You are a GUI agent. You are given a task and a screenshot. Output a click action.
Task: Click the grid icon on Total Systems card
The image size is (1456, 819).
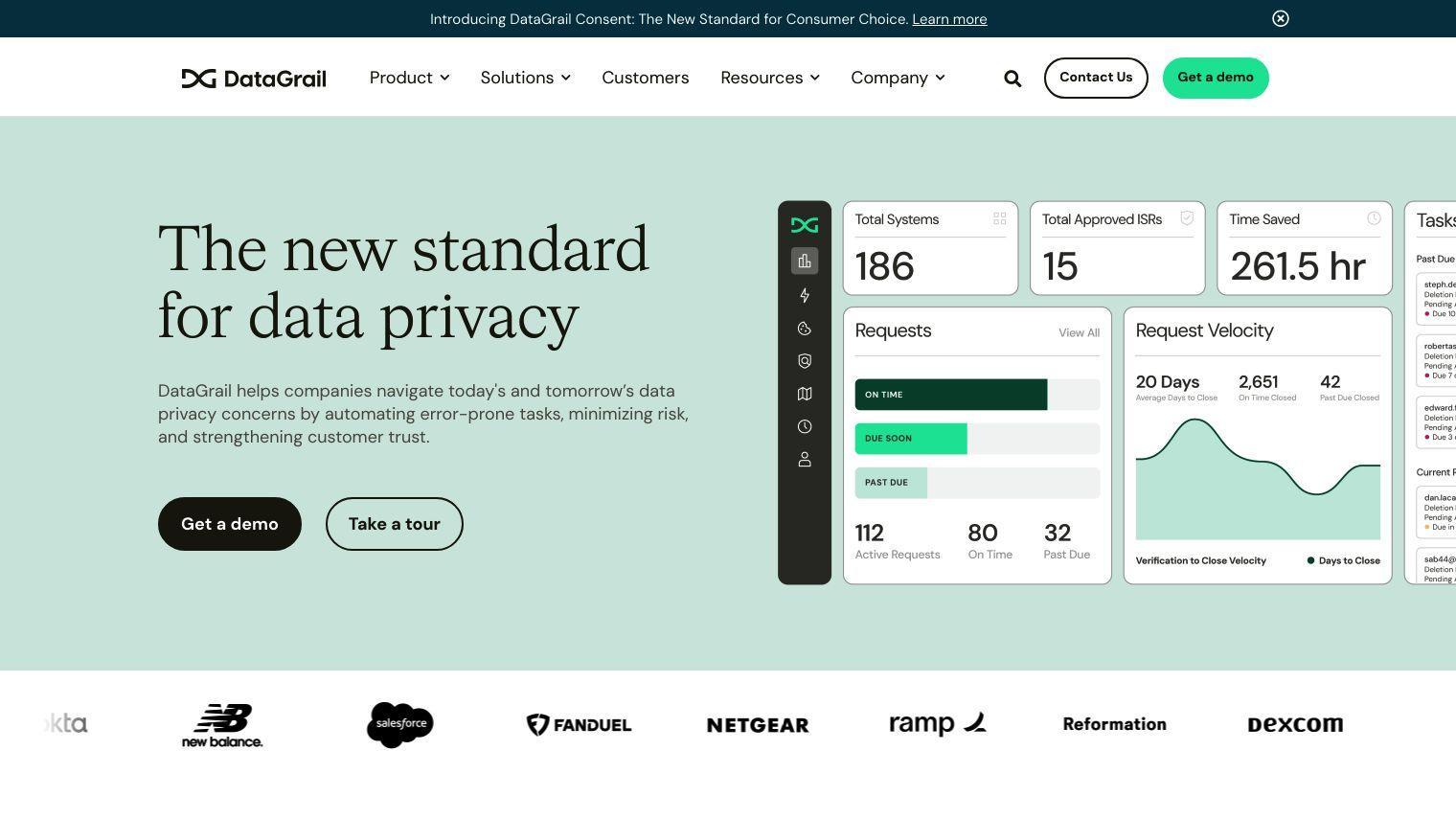(x=1000, y=218)
